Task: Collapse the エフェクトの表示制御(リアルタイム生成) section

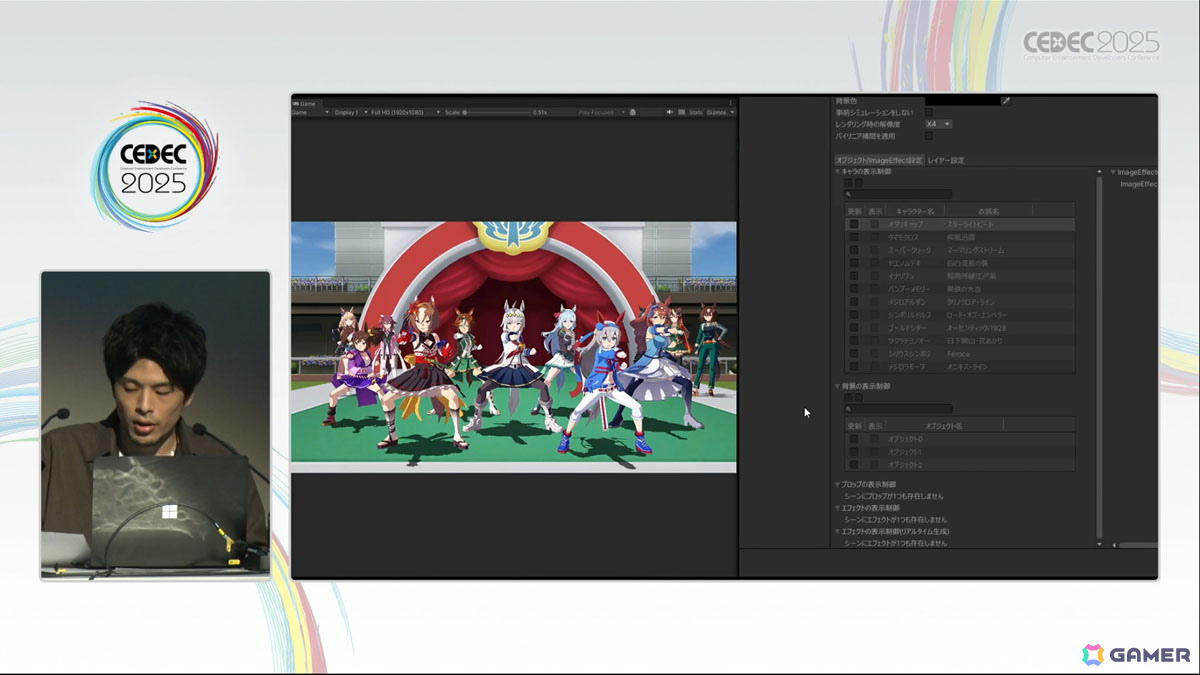Action: pos(838,531)
